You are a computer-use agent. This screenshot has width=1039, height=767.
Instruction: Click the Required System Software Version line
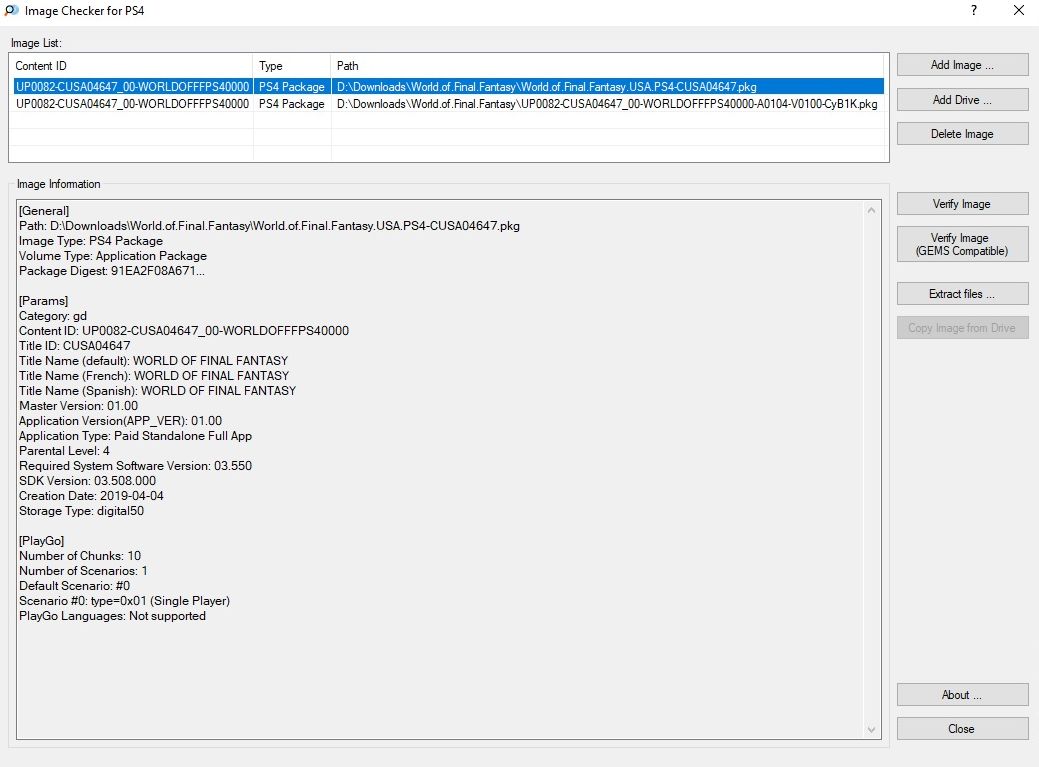point(136,466)
